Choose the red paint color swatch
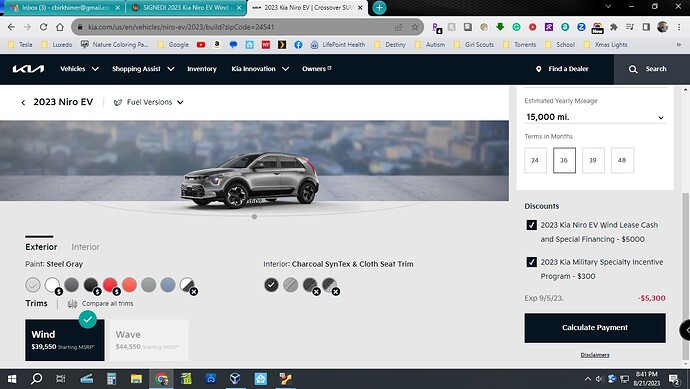This screenshot has width=690, height=389. (x=110, y=285)
